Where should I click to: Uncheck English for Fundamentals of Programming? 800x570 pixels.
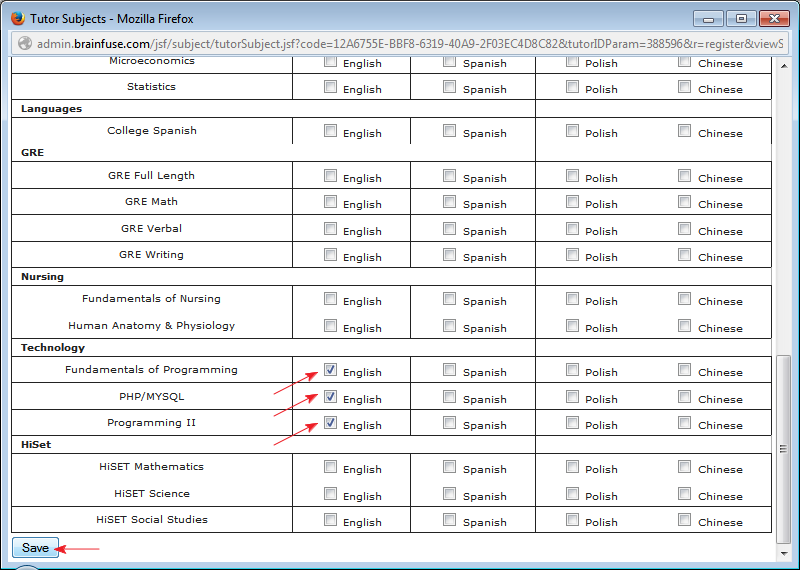point(331,369)
